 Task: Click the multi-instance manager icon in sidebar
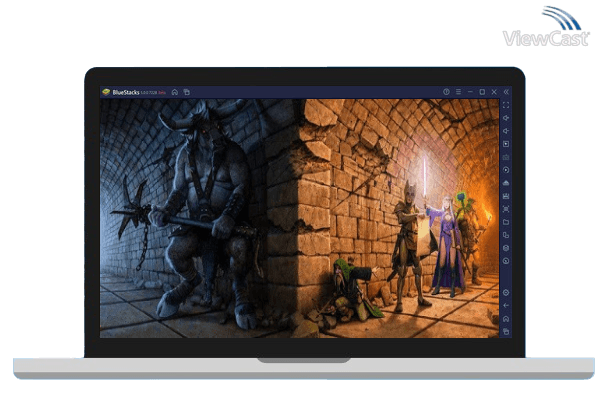tap(506, 235)
